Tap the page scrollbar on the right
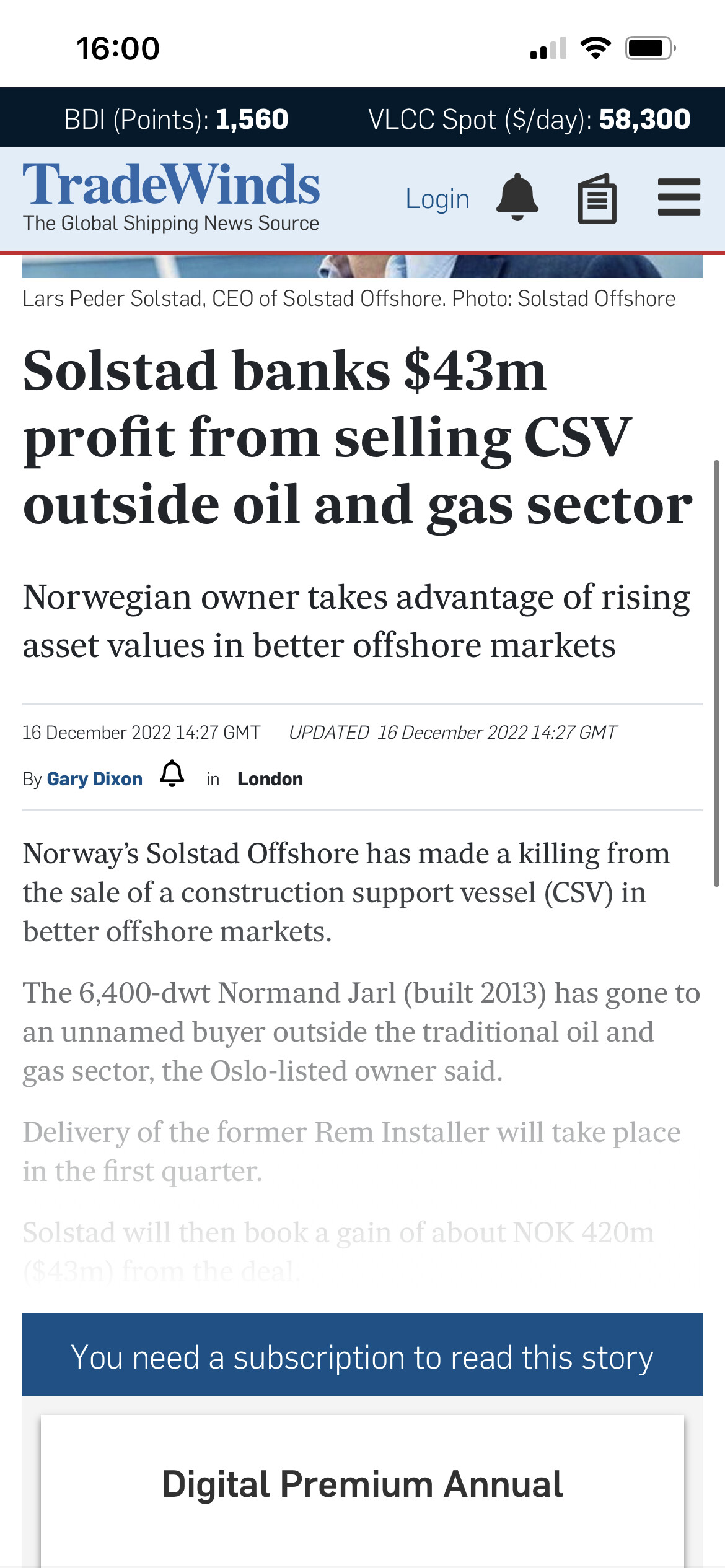 coord(716,673)
